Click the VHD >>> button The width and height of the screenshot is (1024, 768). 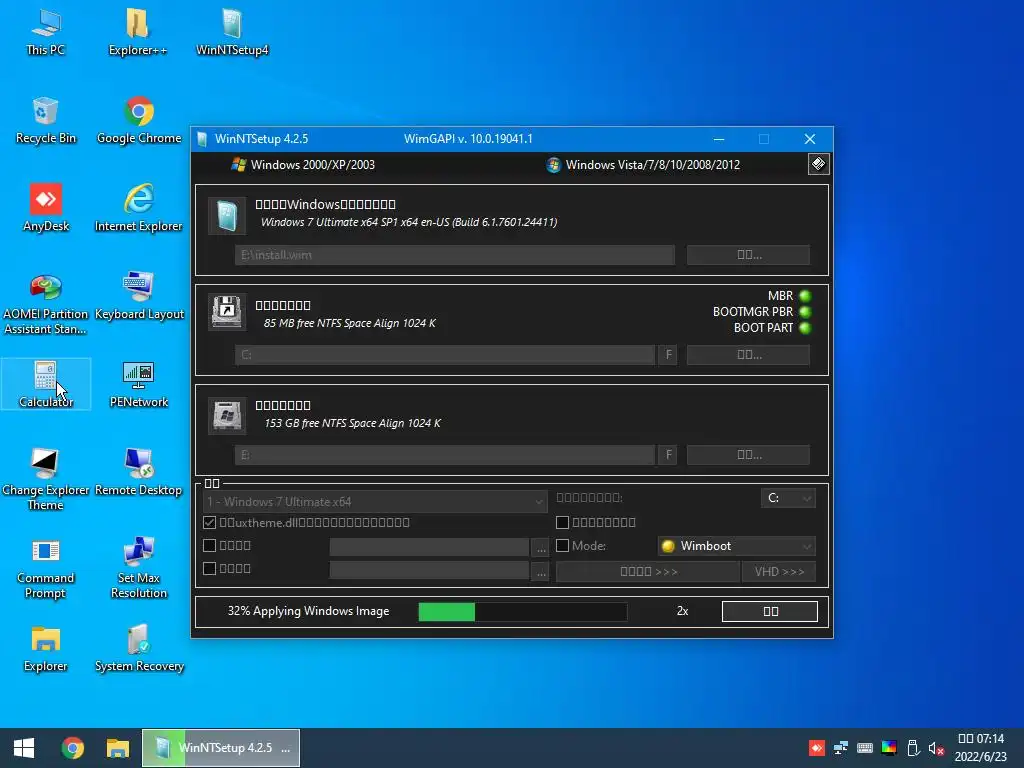[779, 571]
